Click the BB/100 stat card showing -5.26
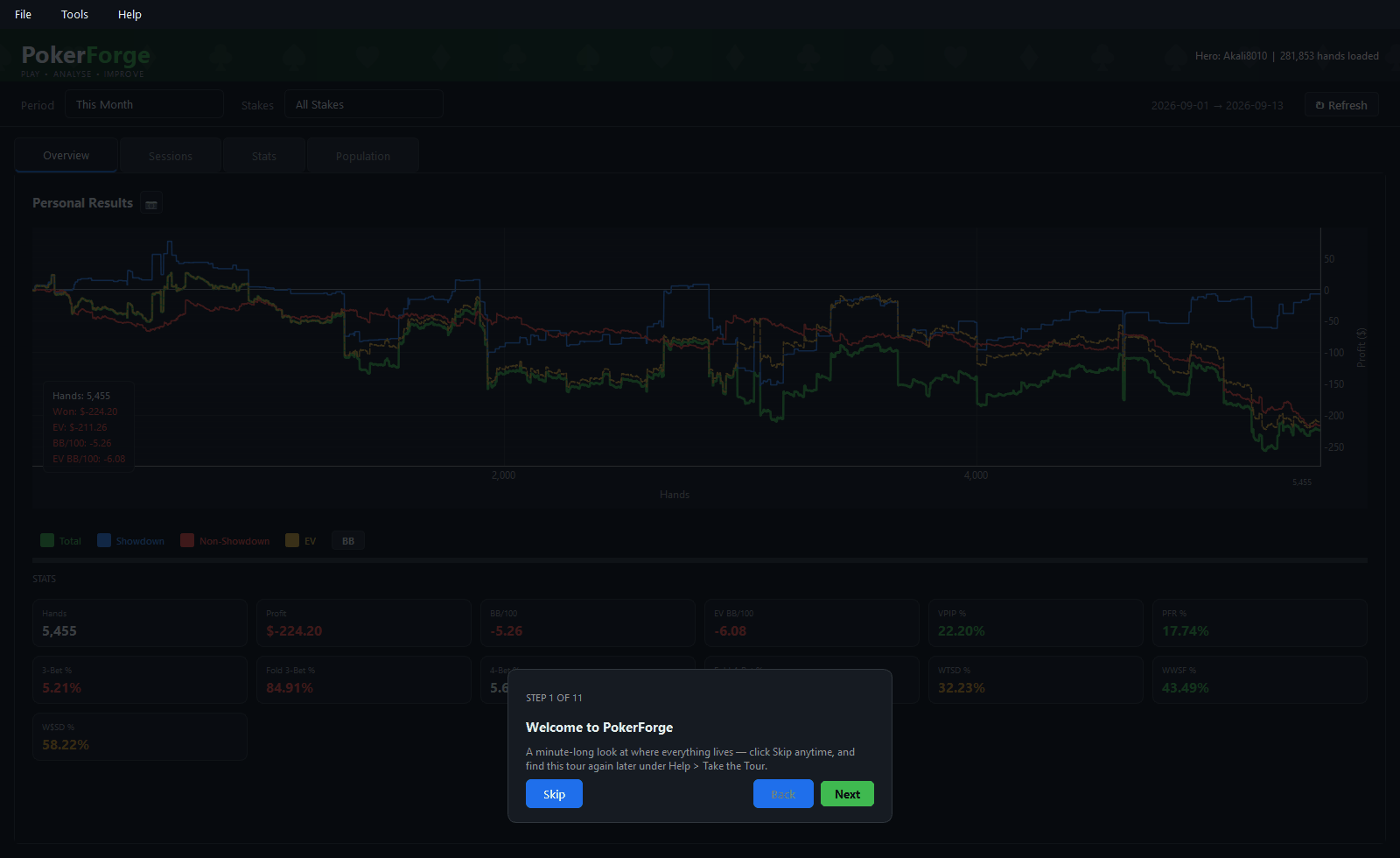 click(x=588, y=622)
